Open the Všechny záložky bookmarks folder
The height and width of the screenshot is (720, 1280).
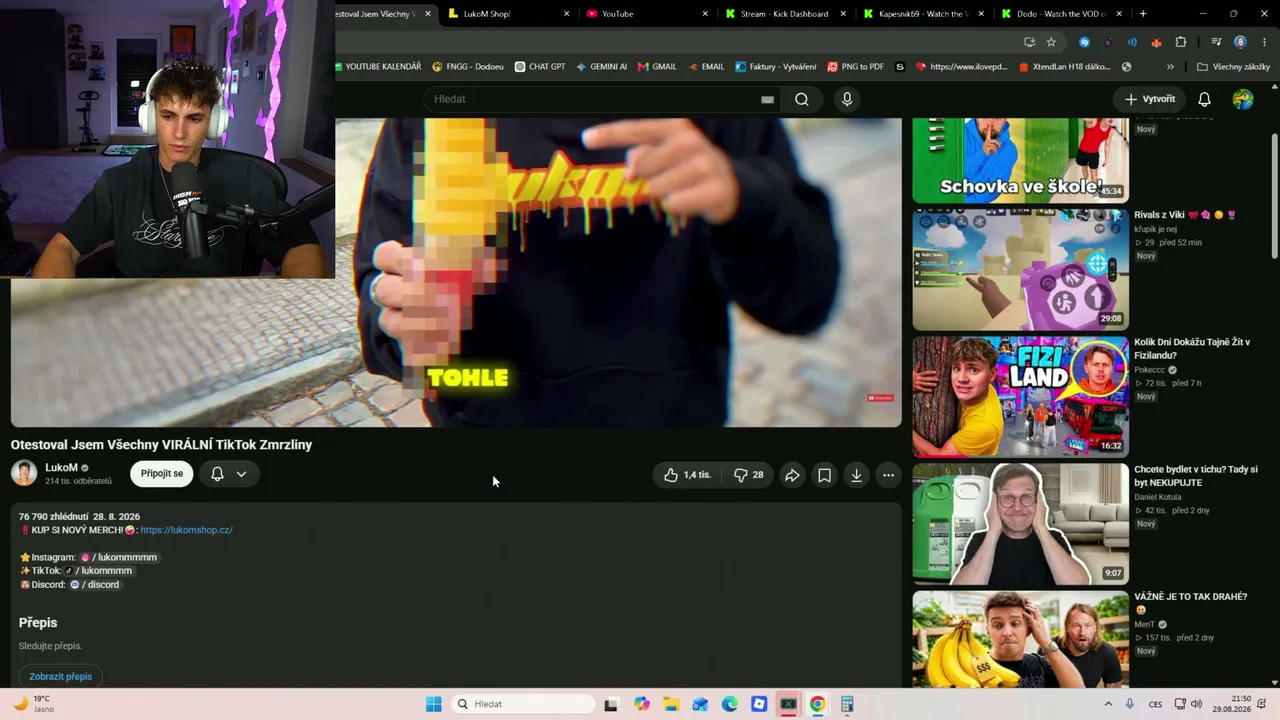coord(1233,67)
